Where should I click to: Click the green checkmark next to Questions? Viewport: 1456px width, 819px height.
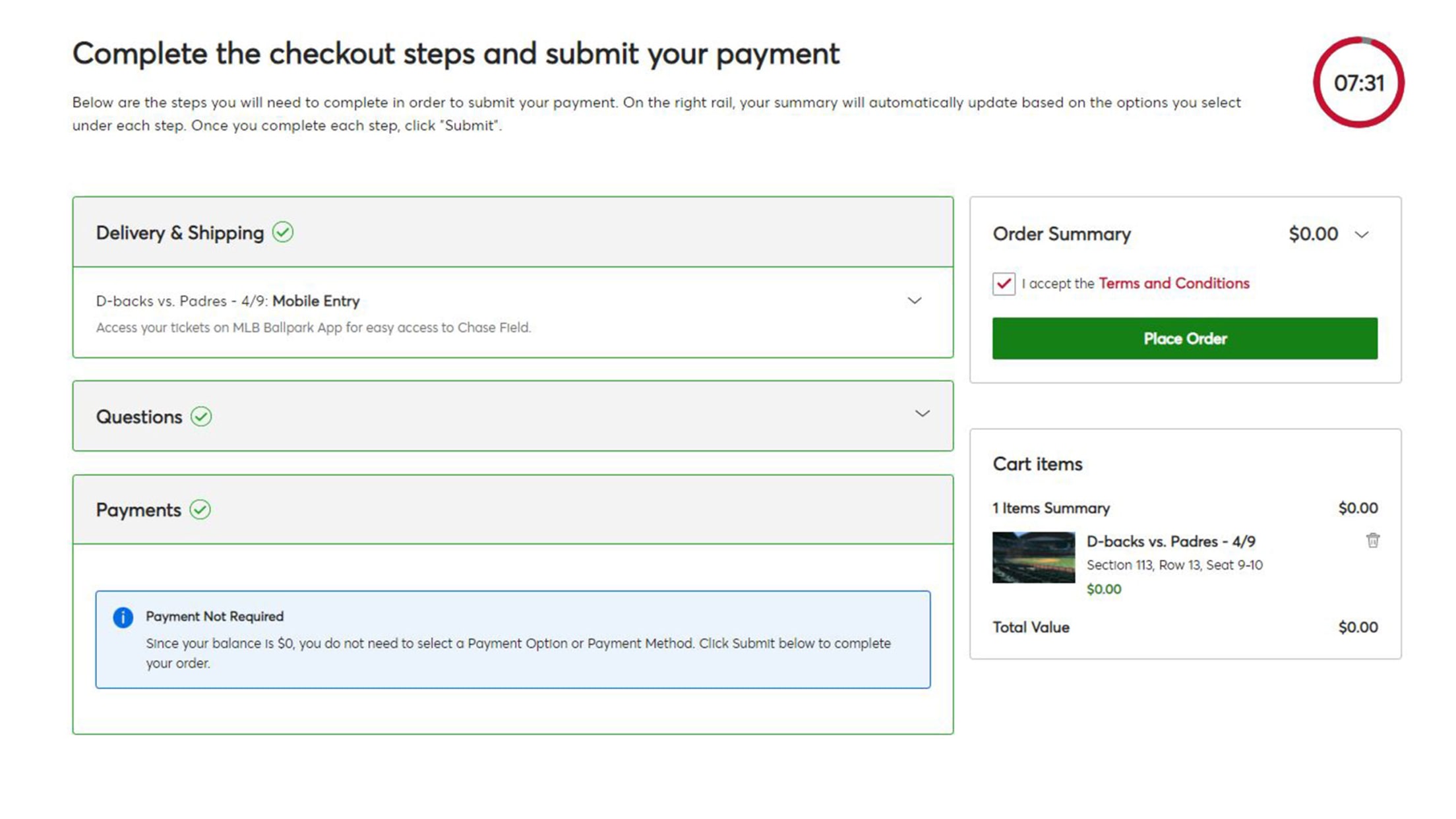[x=202, y=416]
